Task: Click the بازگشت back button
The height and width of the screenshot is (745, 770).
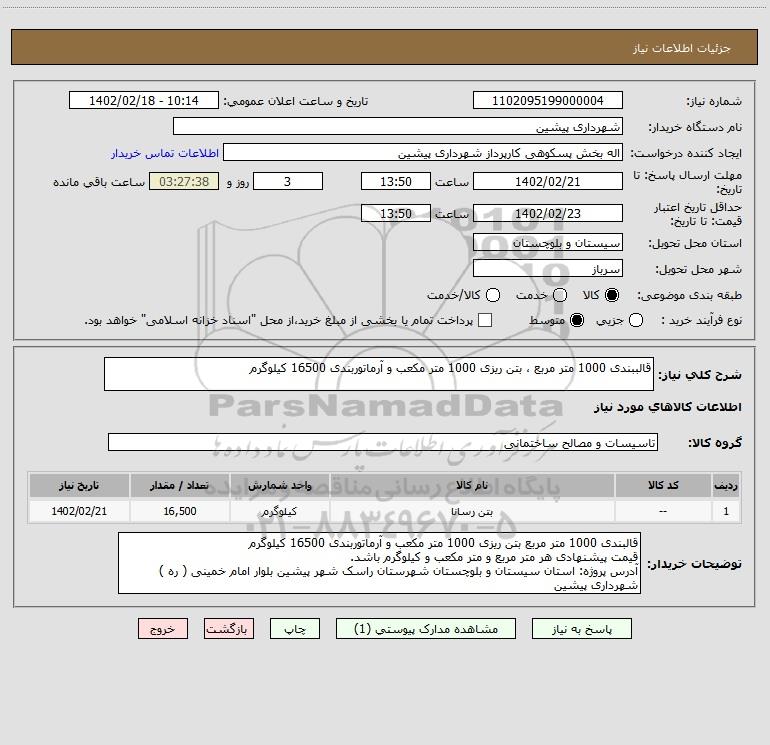Action: [x=229, y=629]
